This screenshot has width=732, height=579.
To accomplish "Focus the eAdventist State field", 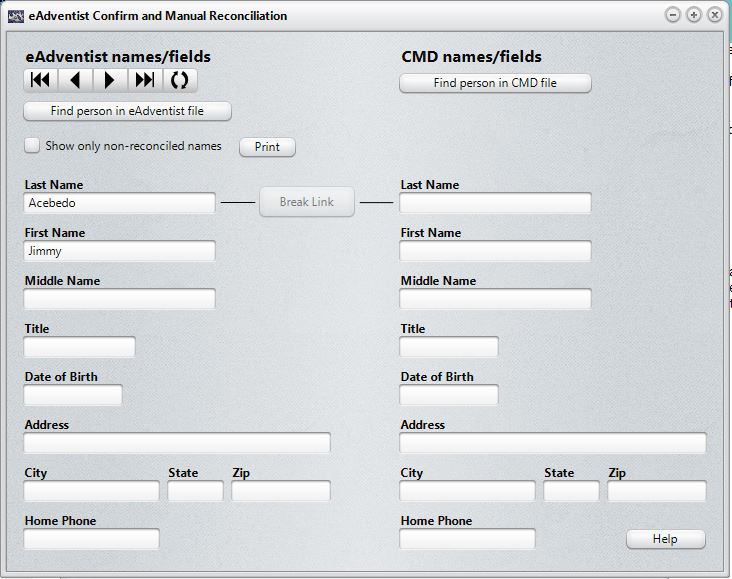I will pyautogui.click(x=196, y=491).
